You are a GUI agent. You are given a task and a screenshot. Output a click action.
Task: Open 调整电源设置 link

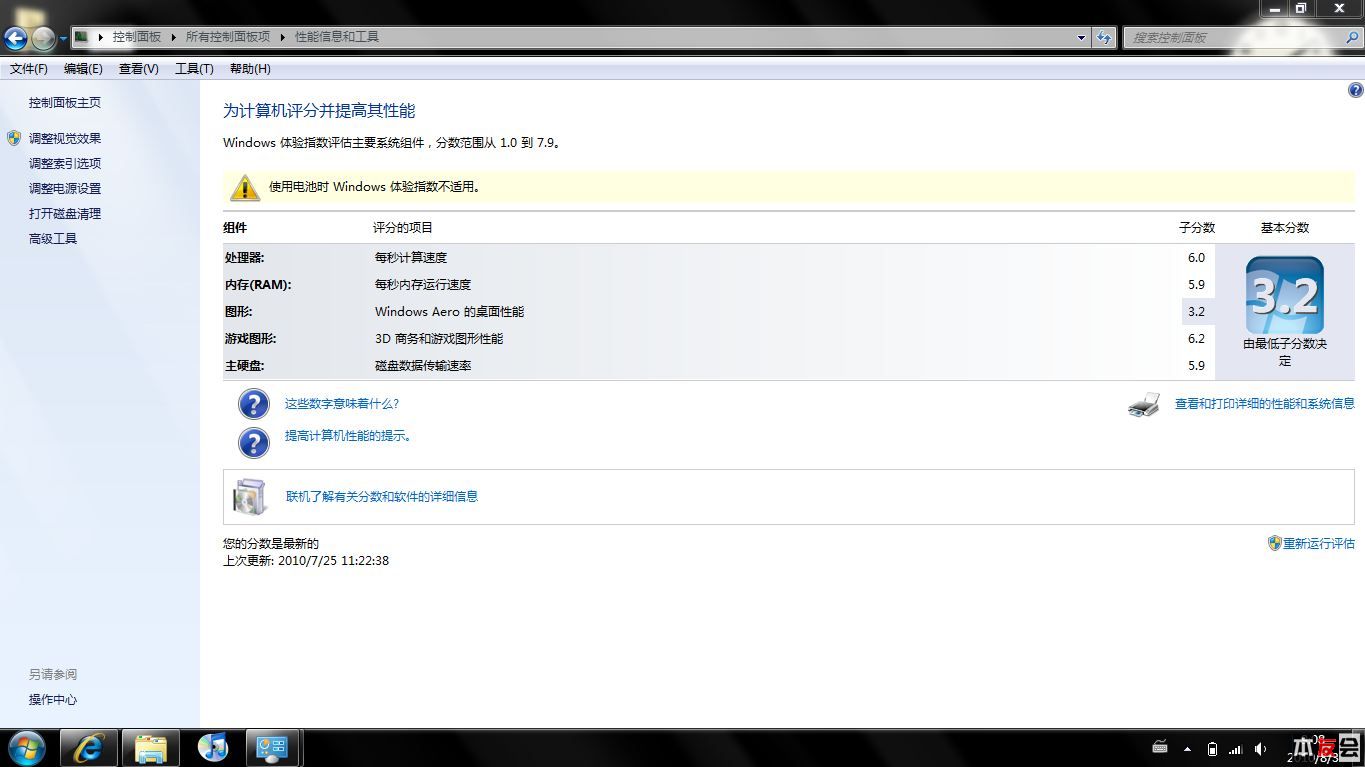point(65,188)
